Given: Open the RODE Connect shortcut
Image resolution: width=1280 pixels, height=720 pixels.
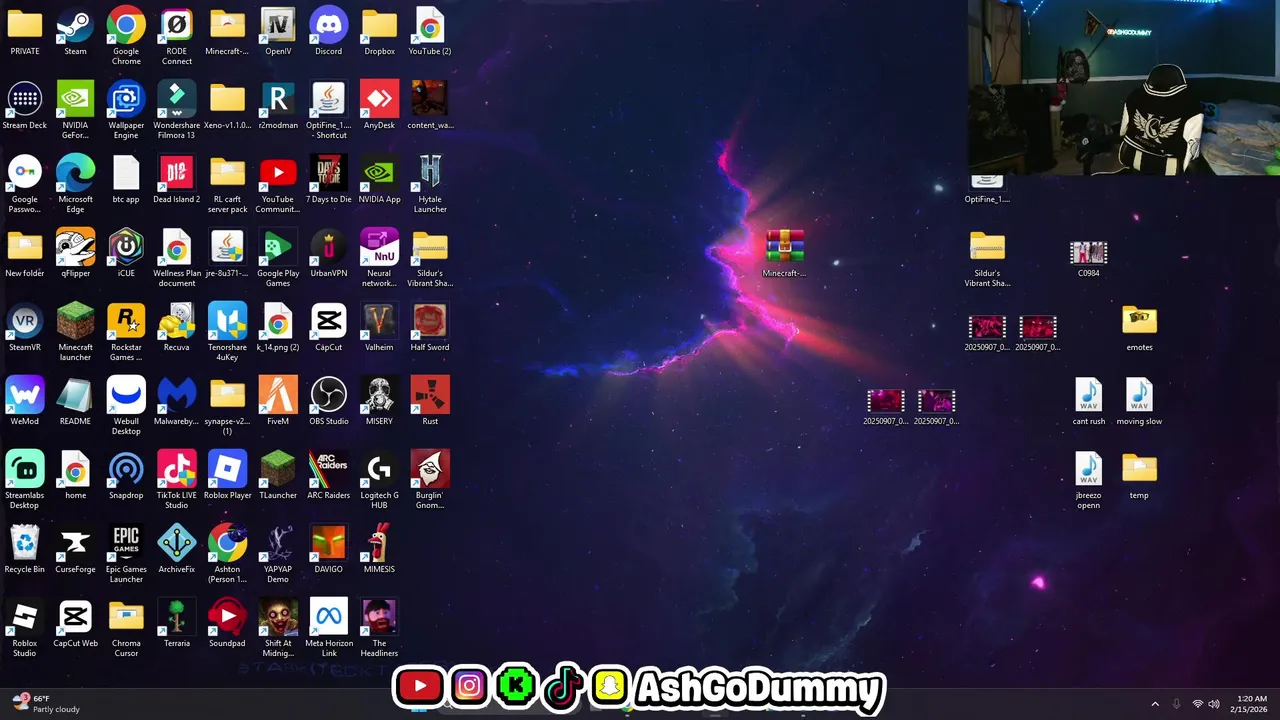Looking at the screenshot, I should pyautogui.click(x=177, y=36).
